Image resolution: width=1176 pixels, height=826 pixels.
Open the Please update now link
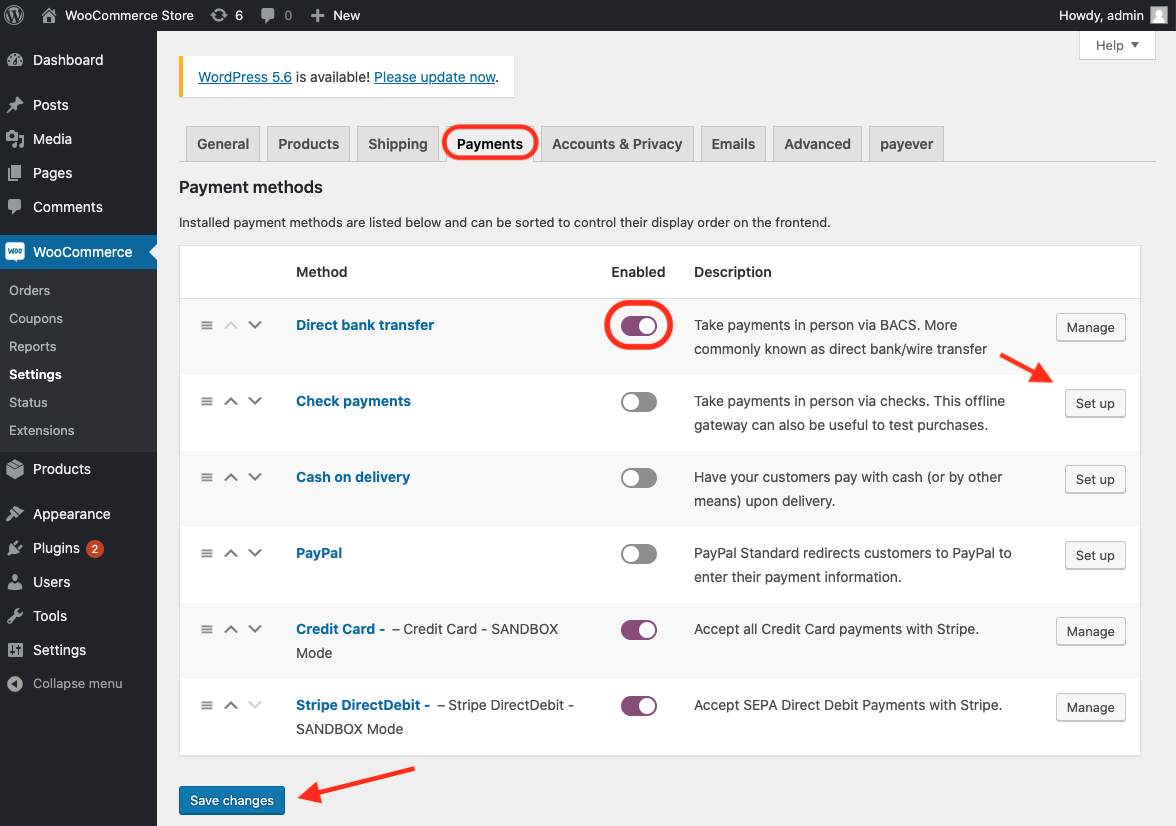[x=435, y=77]
